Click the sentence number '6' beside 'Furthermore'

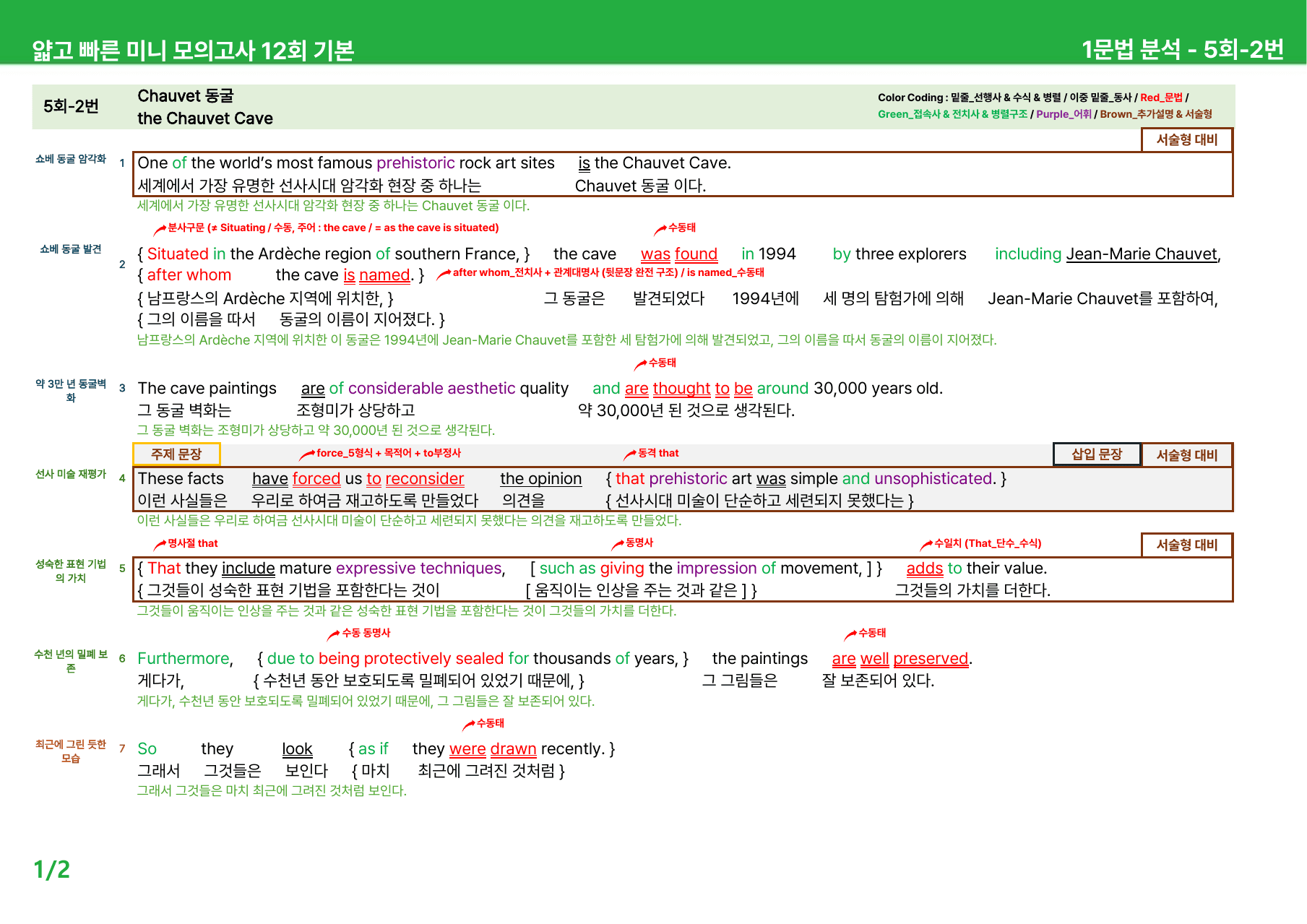tap(122, 658)
